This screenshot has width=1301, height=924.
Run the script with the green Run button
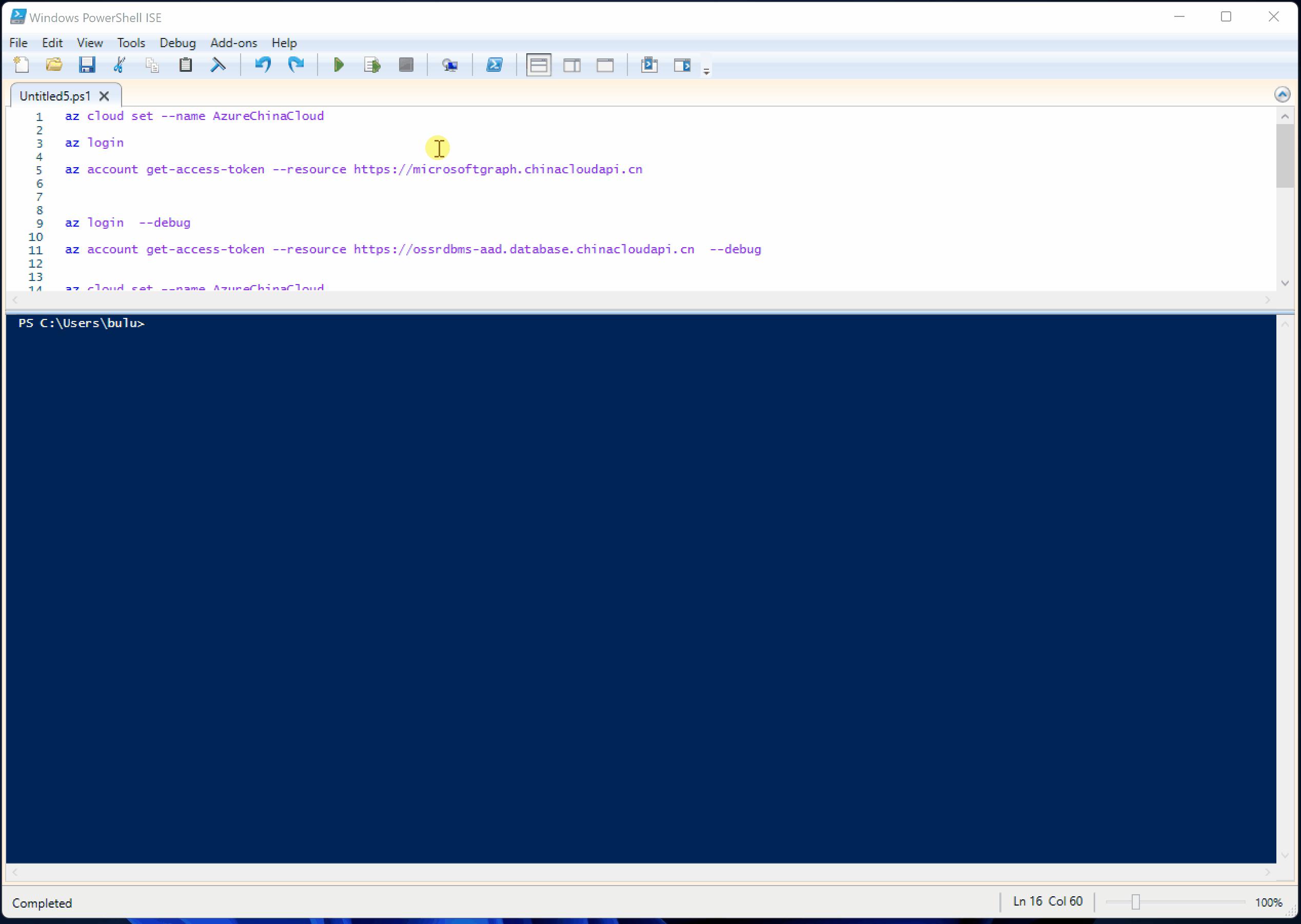point(339,65)
